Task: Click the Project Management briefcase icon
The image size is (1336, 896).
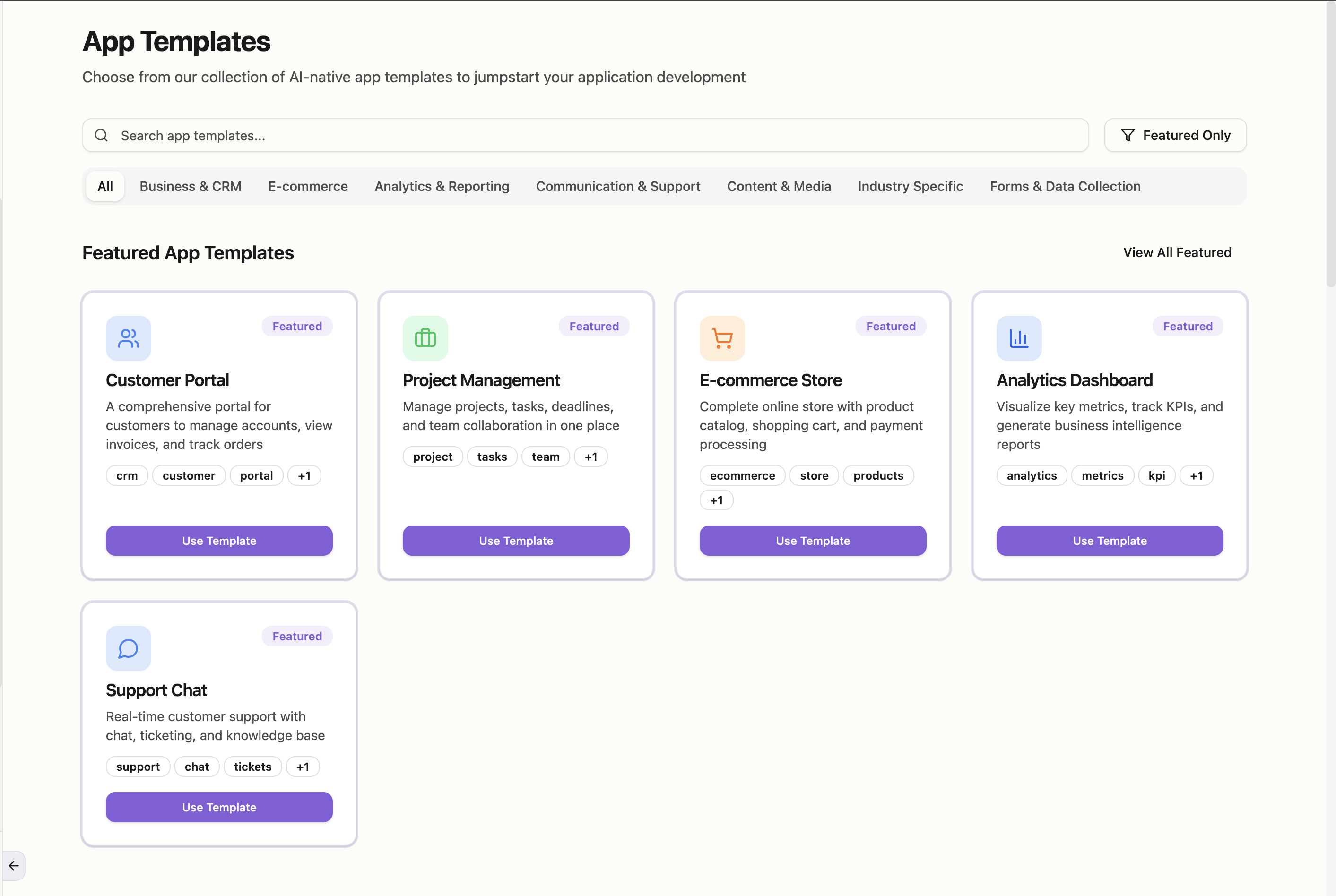Action: (x=425, y=338)
